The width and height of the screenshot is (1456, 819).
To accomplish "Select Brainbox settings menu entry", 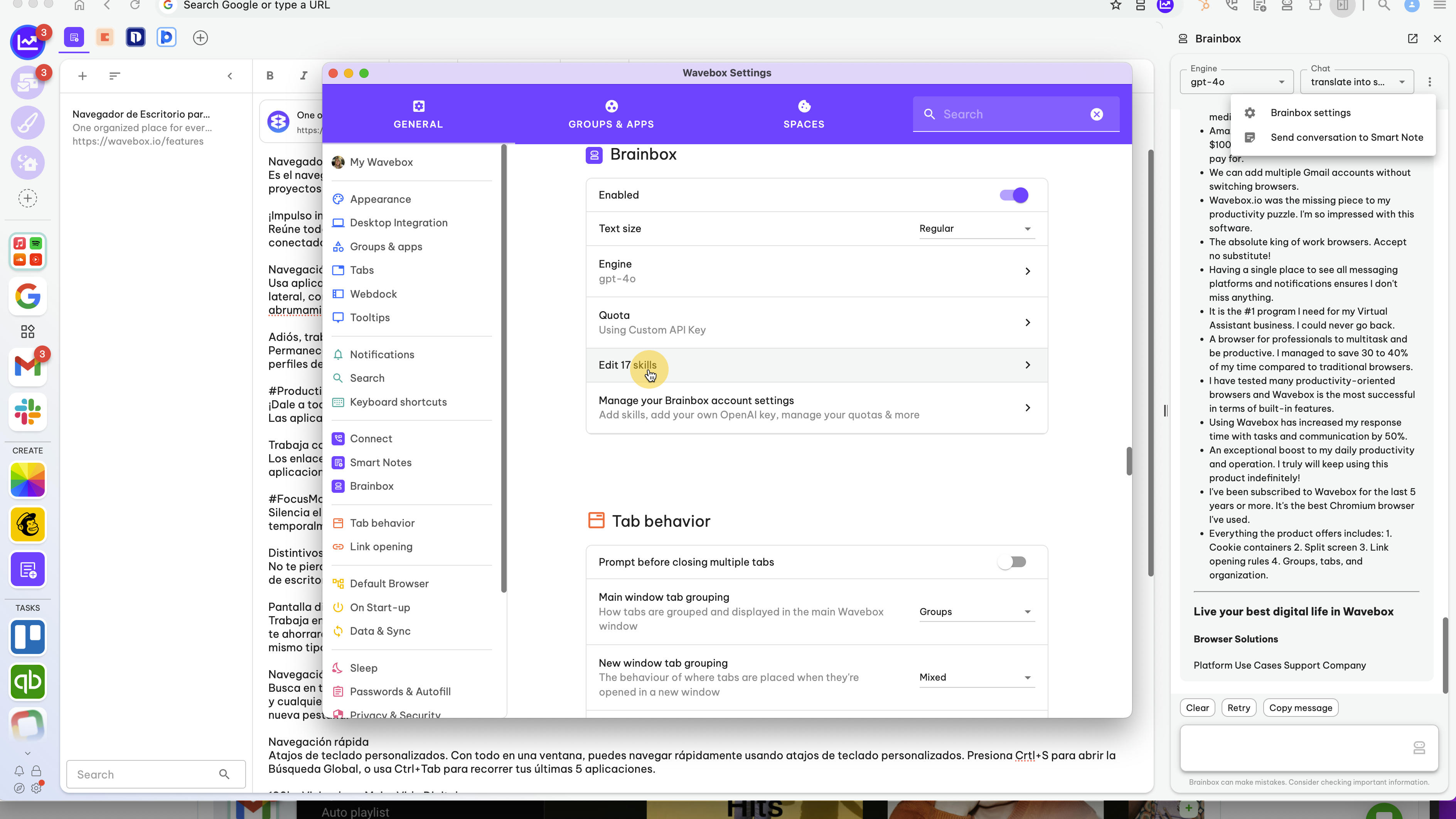I will pos(1333,113).
